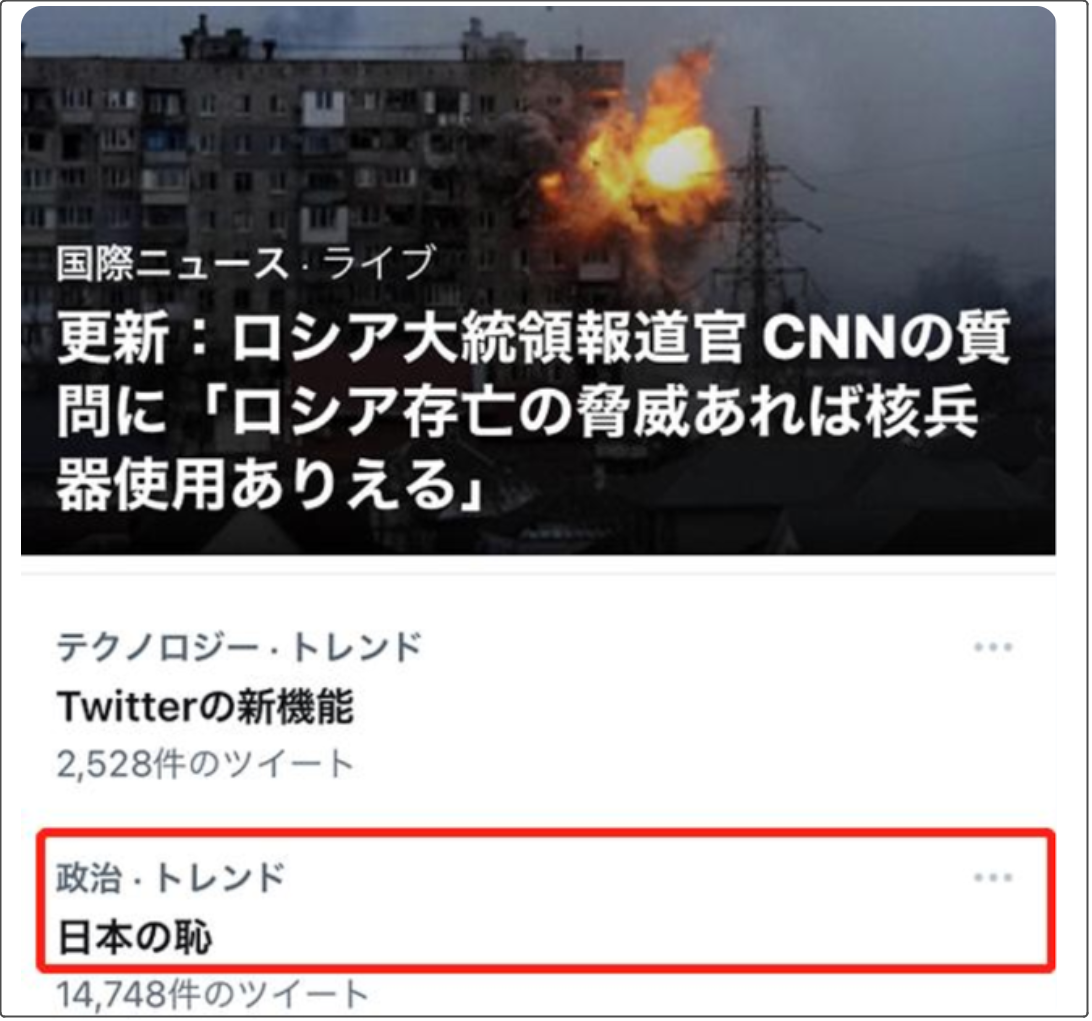View the 2,528件のツイート count

(205, 764)
